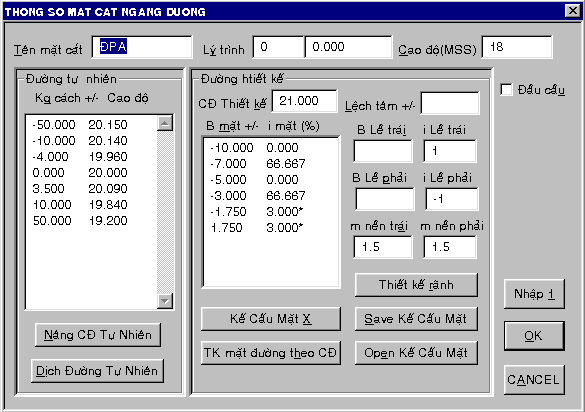This screenshot has height=412, width=585.
Task: Click the scroll up arrow in natural line list
Action: [x=165, y=123]
